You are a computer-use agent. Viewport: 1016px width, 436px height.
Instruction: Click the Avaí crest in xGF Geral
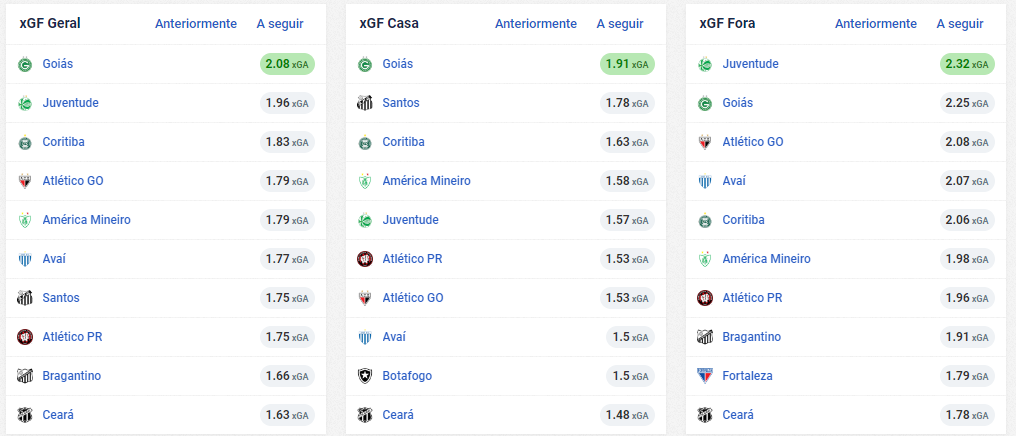(25, 260)
